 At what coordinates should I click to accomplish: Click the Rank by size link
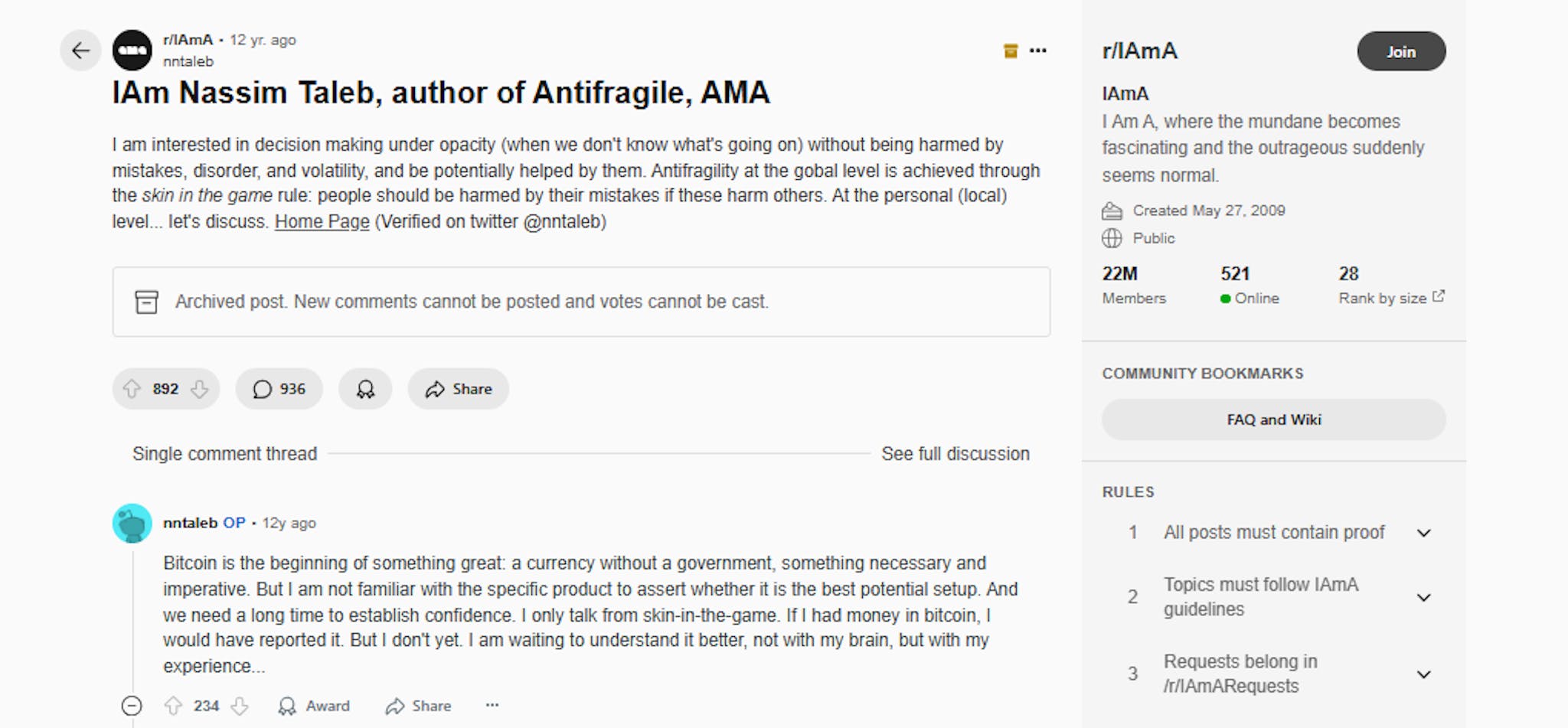tap(1390, 298)
